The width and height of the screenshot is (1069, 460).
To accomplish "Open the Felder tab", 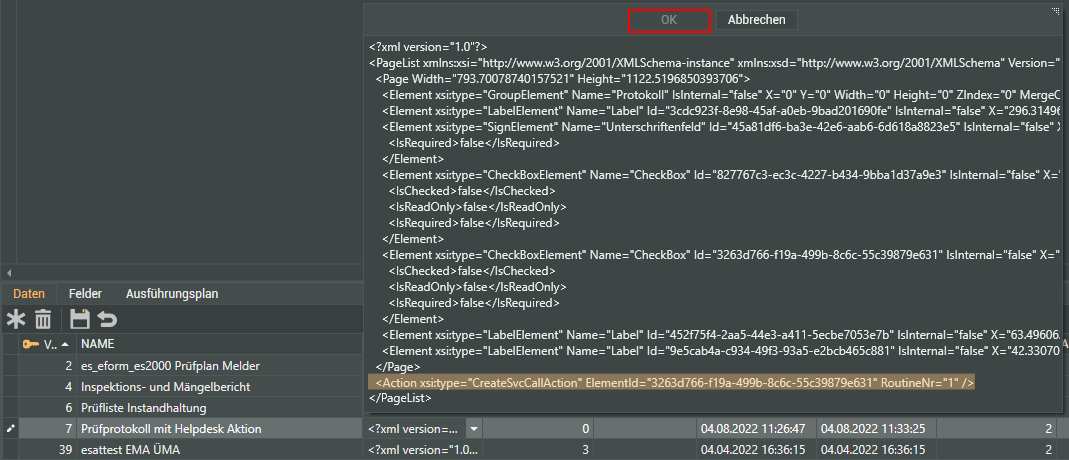I will coord(85,294).
